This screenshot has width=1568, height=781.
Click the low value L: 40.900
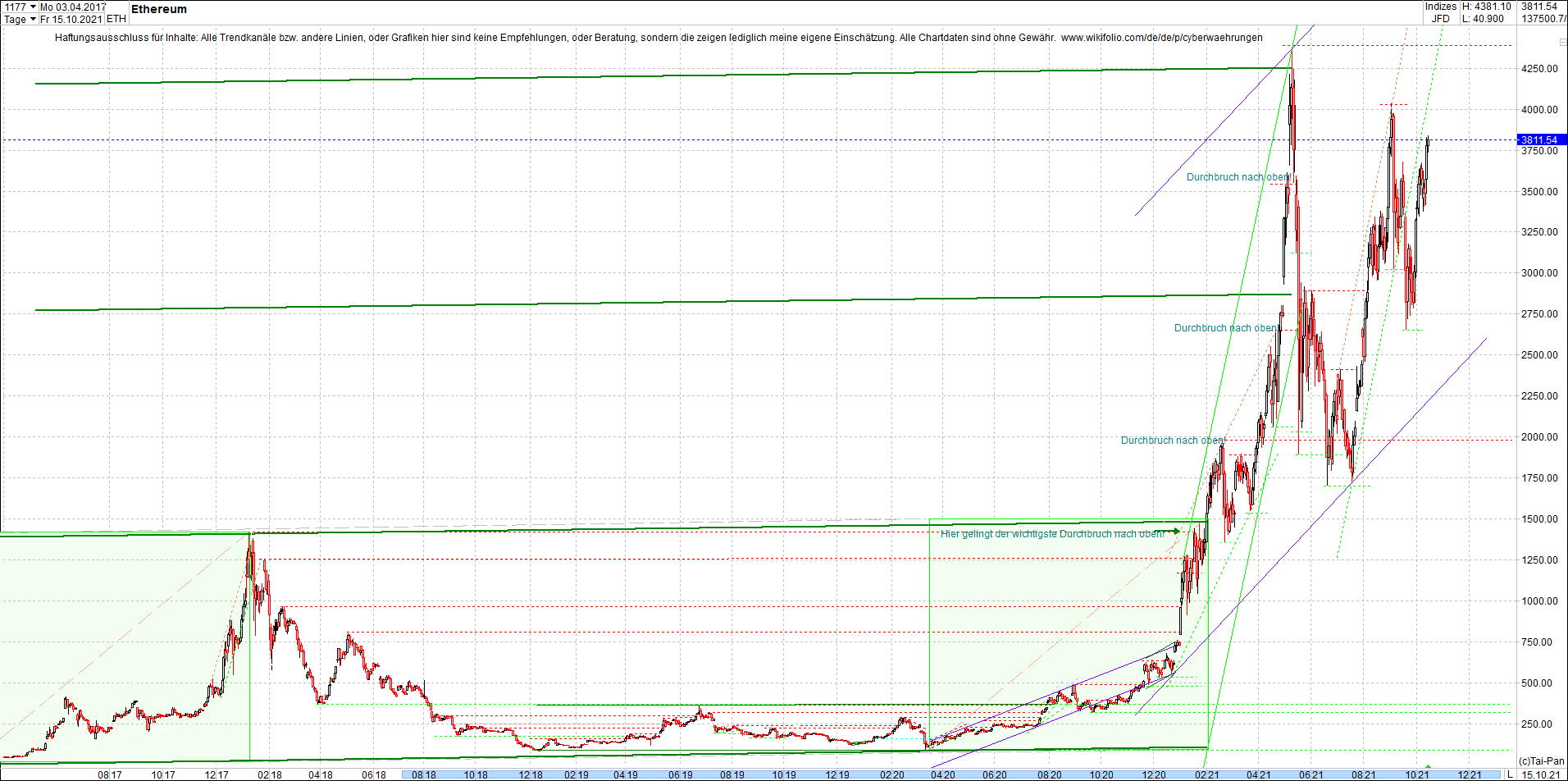point(1481,18)
